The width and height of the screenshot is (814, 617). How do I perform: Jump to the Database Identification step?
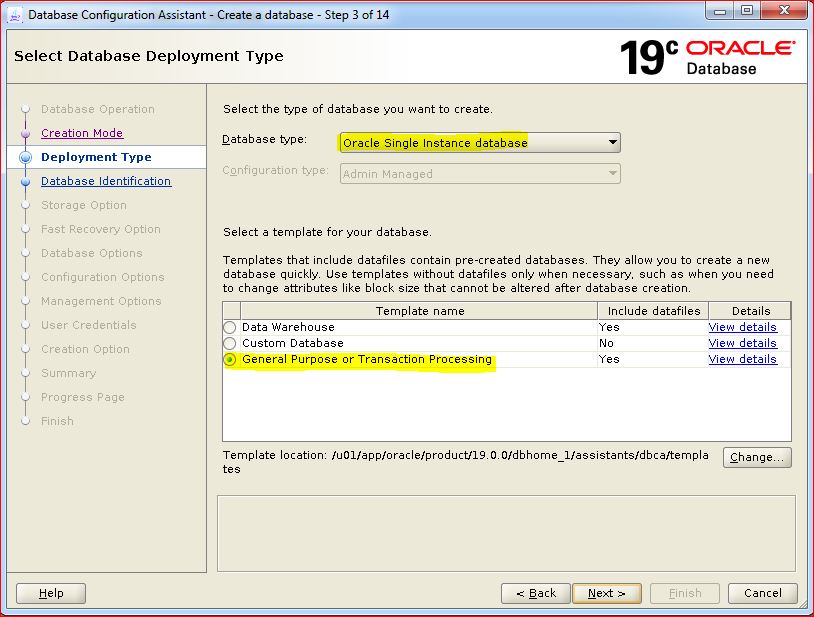click(x=106, y=181)
